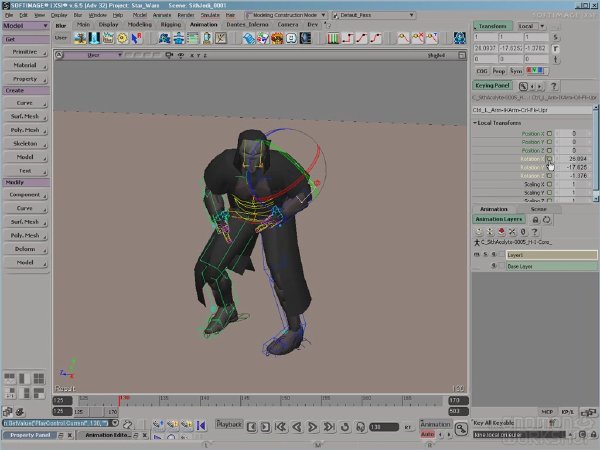
Task: Open the viewport User camera dropdown
Action: 93,55
